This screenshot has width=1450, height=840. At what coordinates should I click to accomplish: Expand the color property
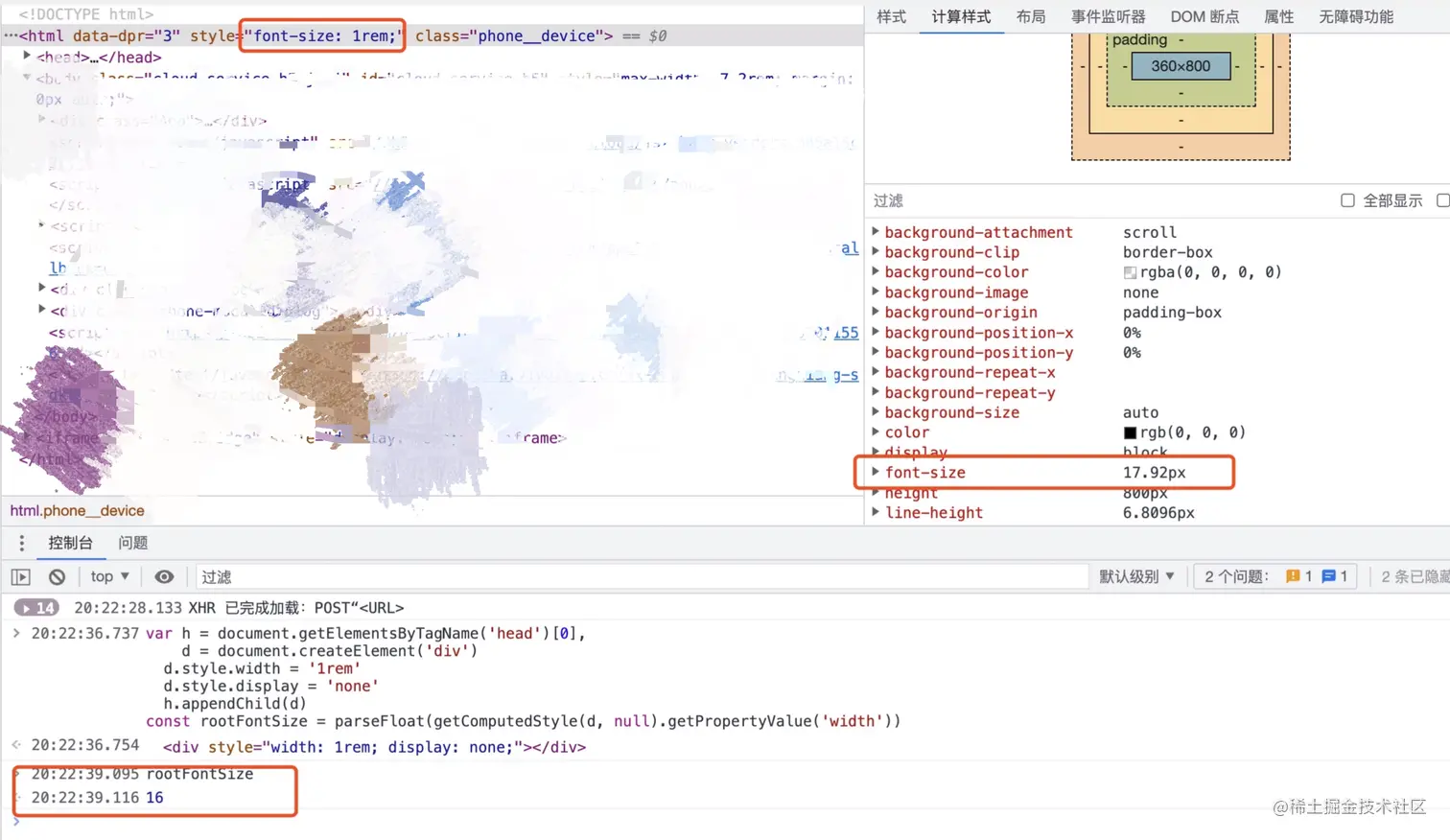coord(876,432)
